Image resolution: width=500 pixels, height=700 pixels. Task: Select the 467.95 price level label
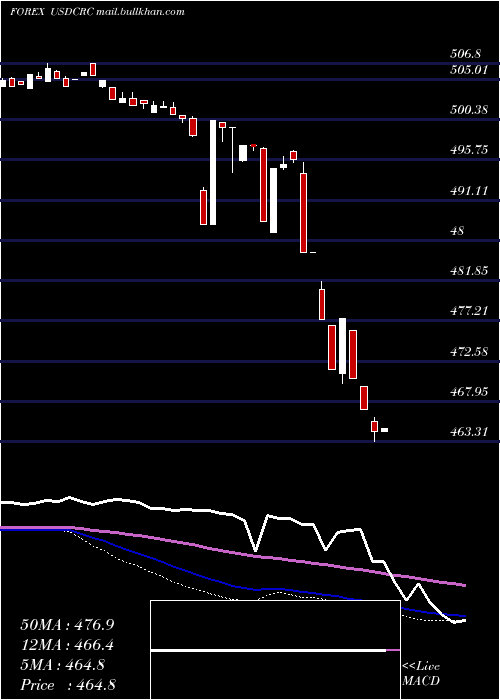click(x=469, y=392)
